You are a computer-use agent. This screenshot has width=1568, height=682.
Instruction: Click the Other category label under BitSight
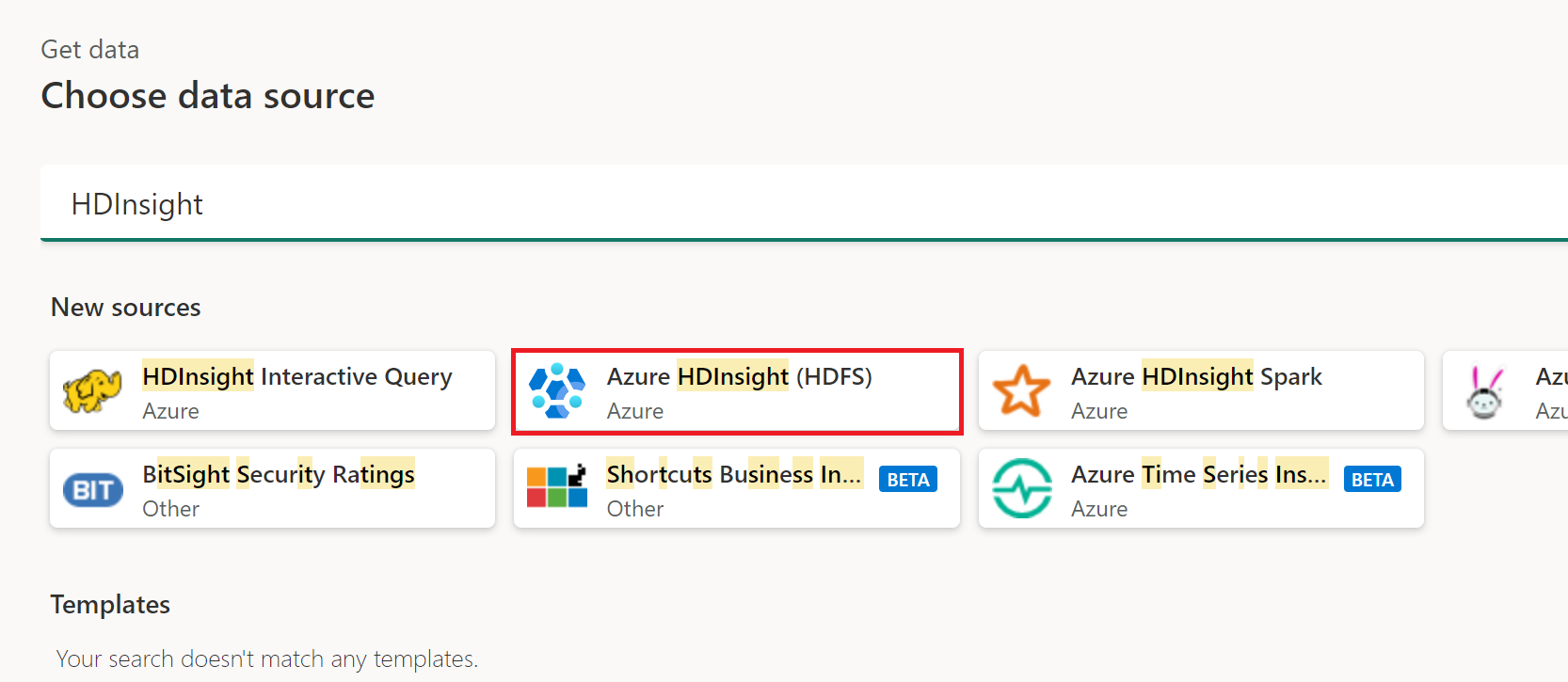(171, 509)
